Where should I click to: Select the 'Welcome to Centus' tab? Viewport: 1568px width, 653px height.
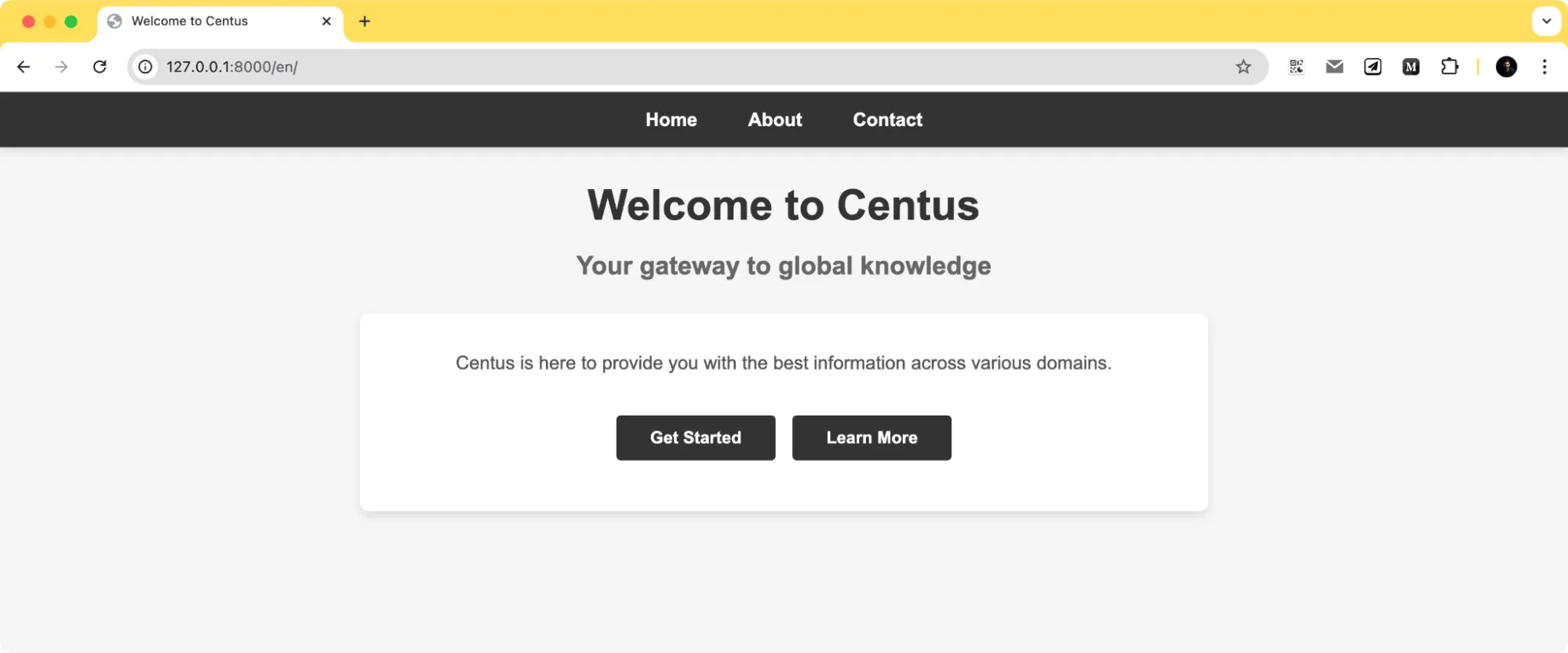[x=204, y=21]
